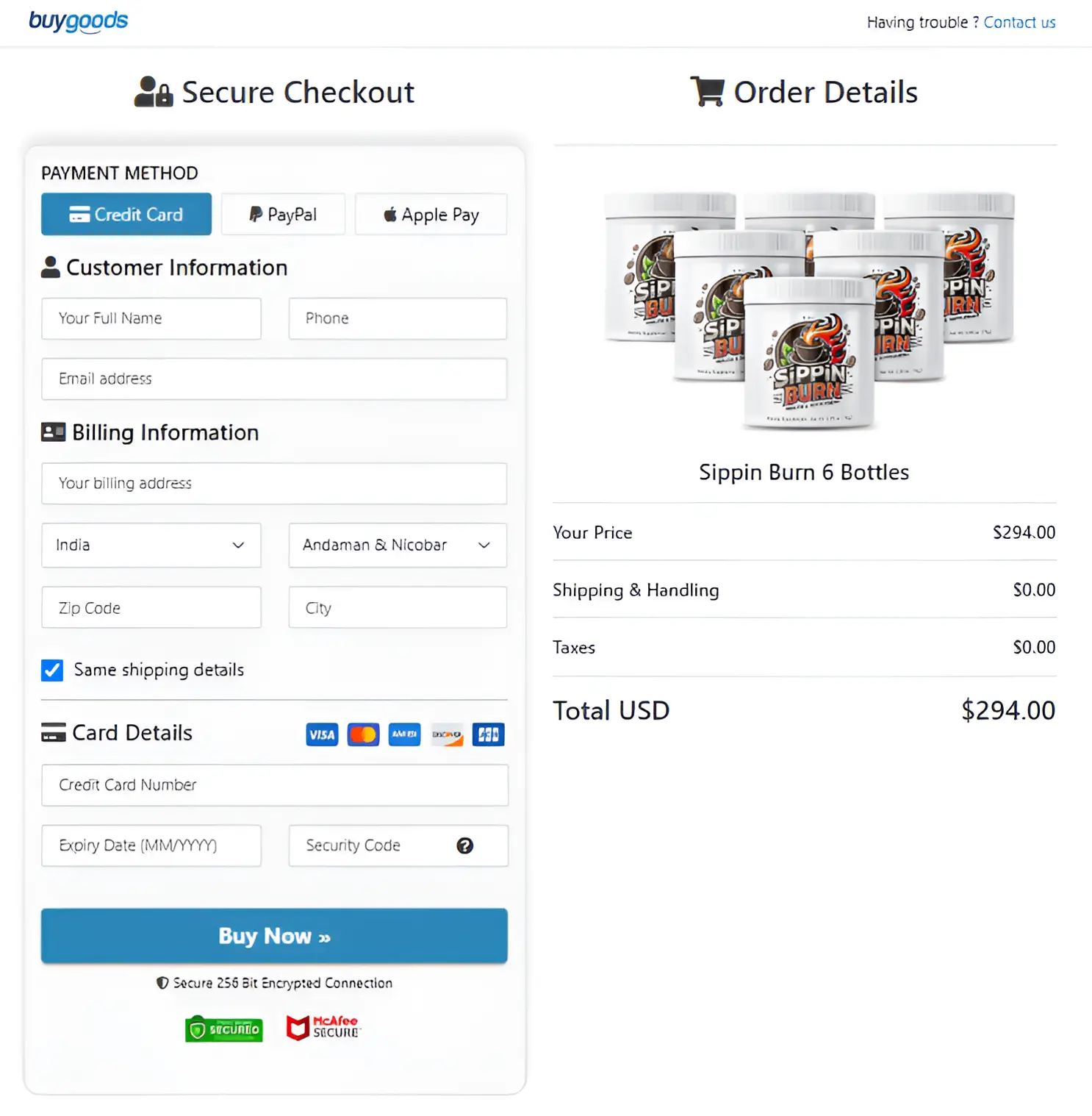Click the American Express card icon
1092x1116 pixels.
click(x=404, y=734)
